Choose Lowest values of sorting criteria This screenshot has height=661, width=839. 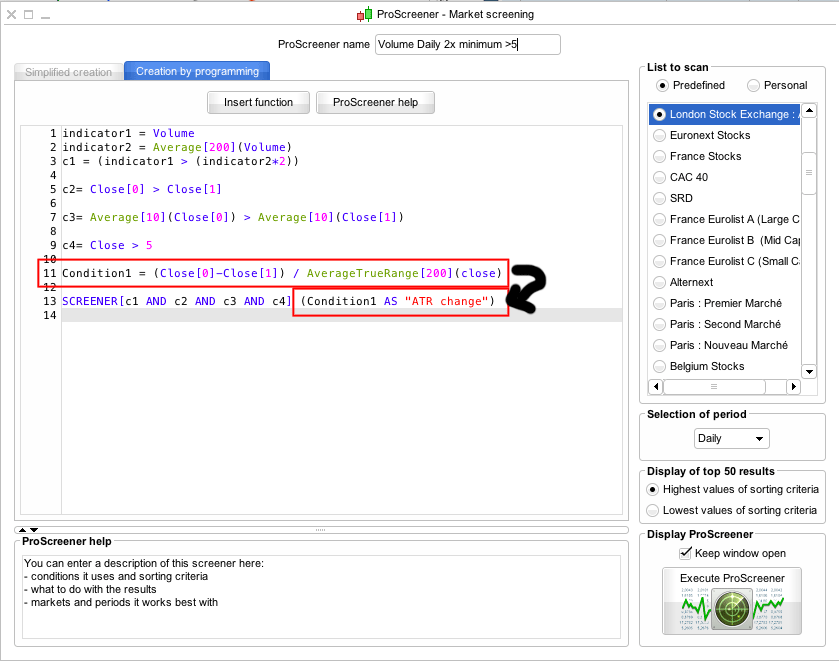tap(653, 510)
